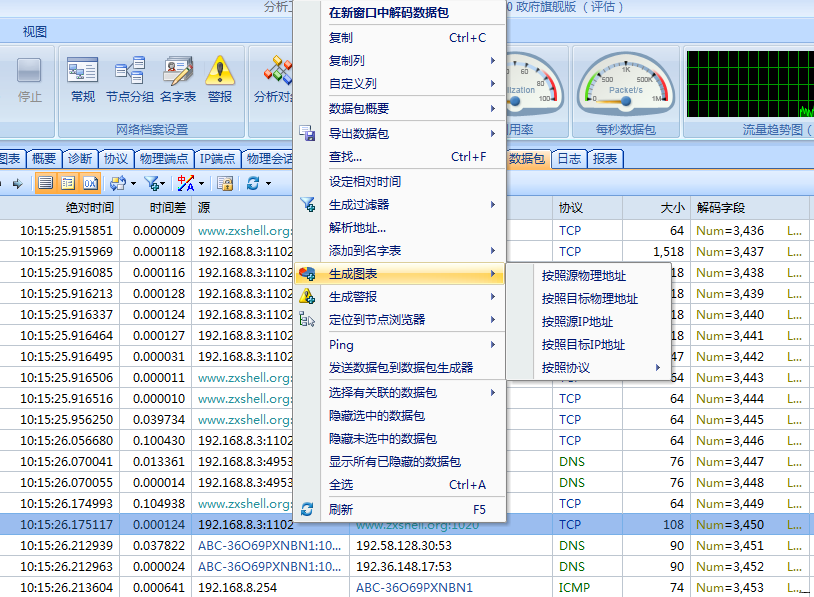This screenshot has width=814, height=597.
Task: Click the 停止 stop capture button
Action: pos(29,80)
